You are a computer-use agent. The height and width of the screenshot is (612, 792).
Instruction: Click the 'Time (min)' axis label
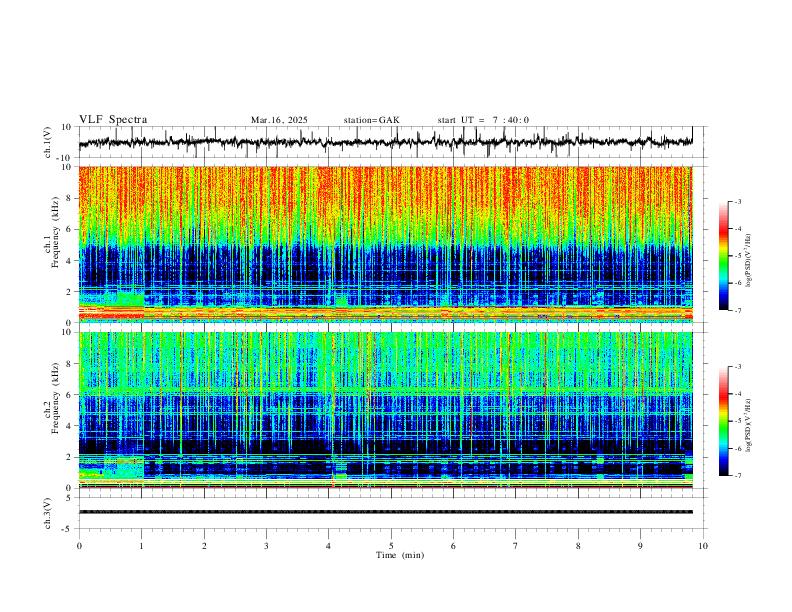pos(400,555)
